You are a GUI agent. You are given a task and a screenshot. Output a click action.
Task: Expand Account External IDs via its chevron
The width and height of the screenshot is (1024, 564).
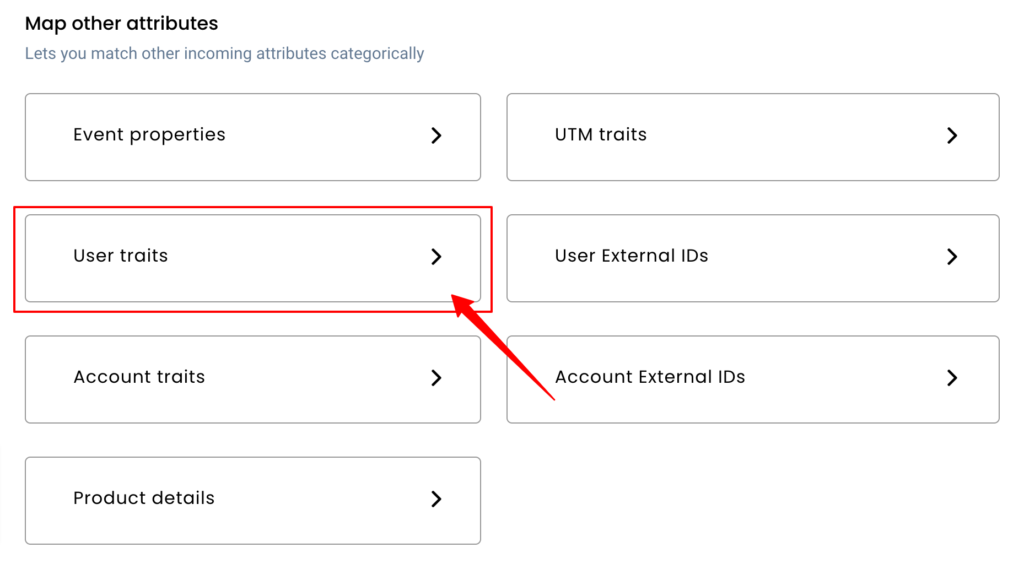coord(952,378)
